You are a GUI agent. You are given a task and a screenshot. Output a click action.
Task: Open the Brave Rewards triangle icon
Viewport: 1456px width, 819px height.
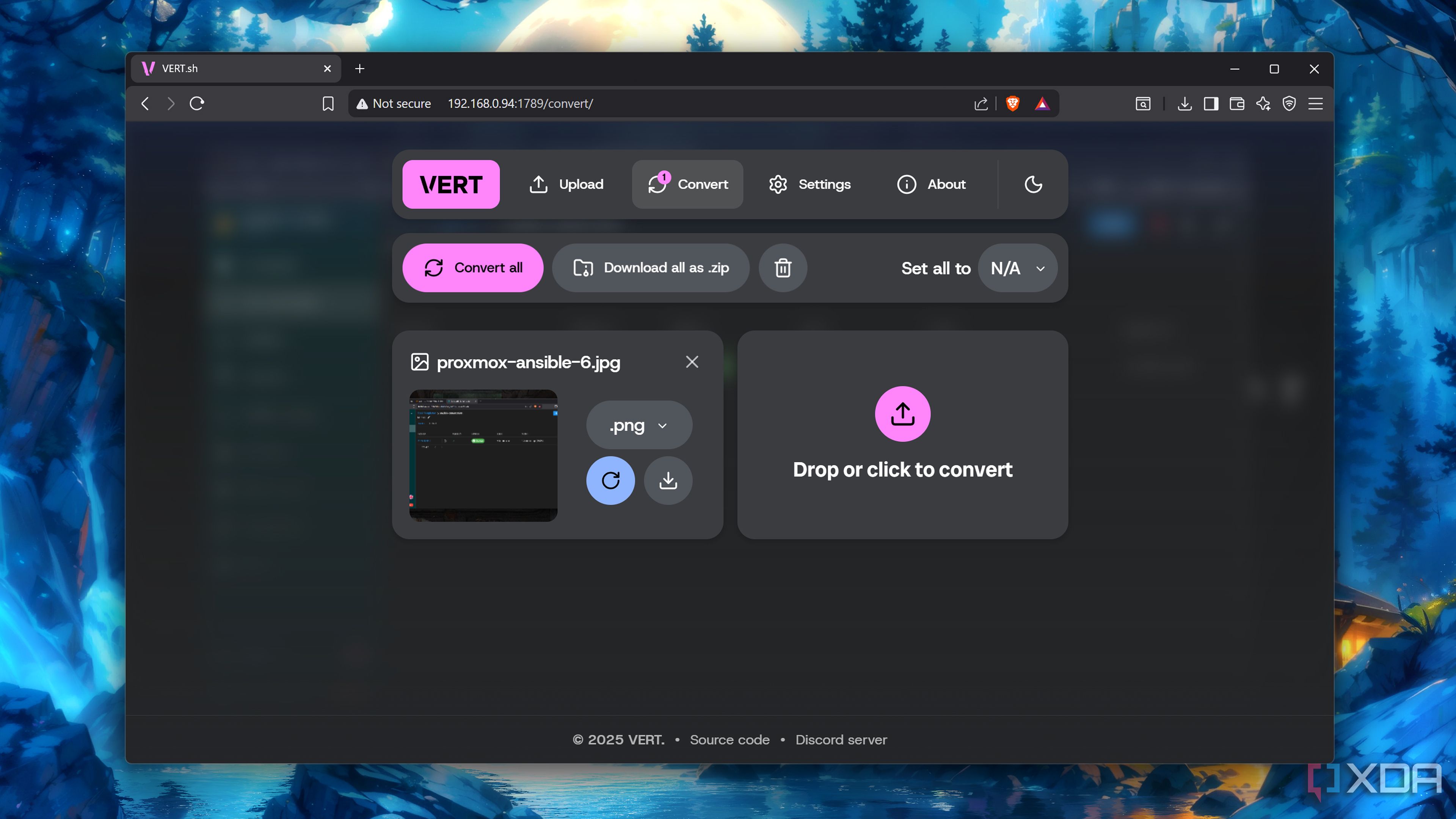(1042, 104)
